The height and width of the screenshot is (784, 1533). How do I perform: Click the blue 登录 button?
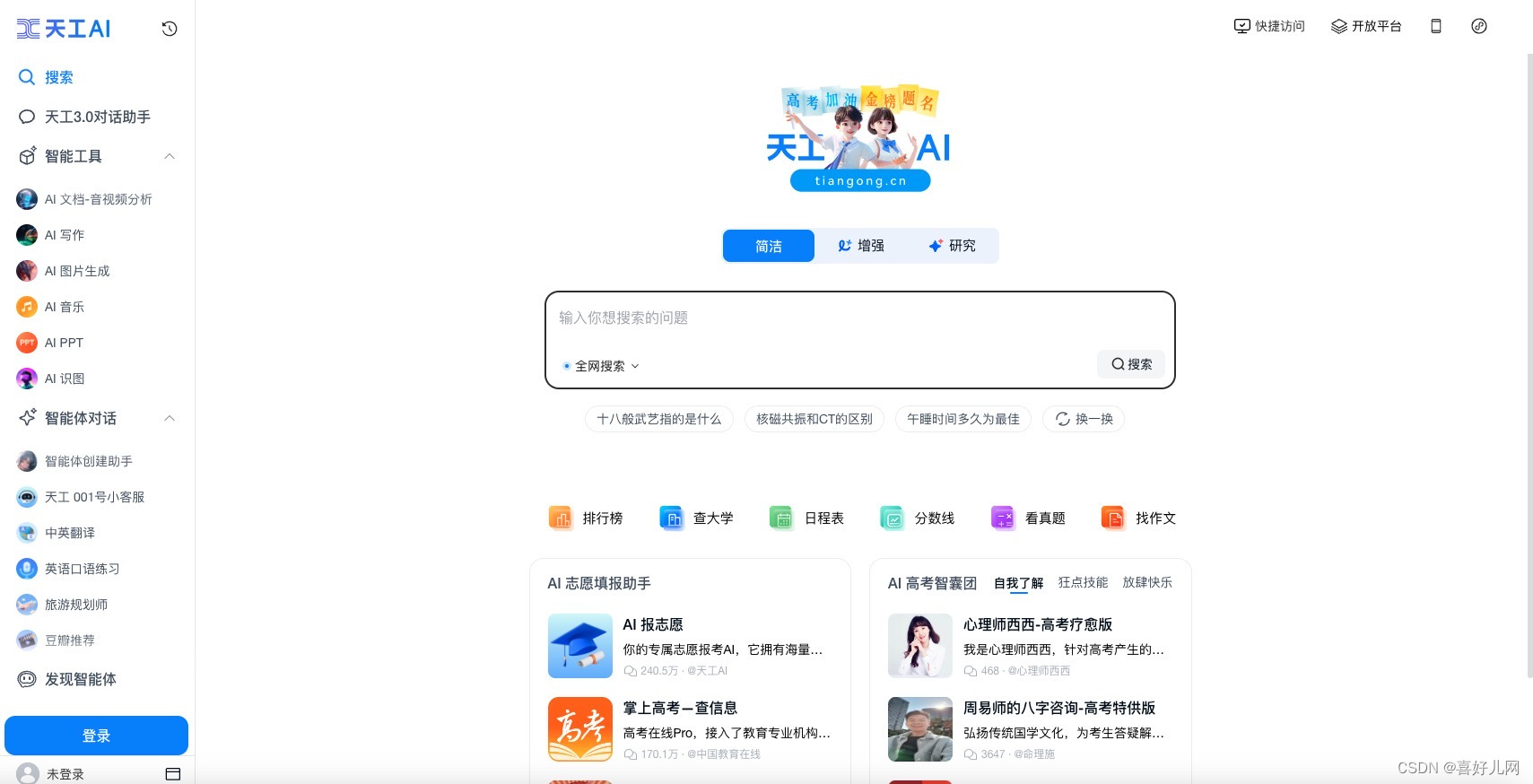coord(96,736)
